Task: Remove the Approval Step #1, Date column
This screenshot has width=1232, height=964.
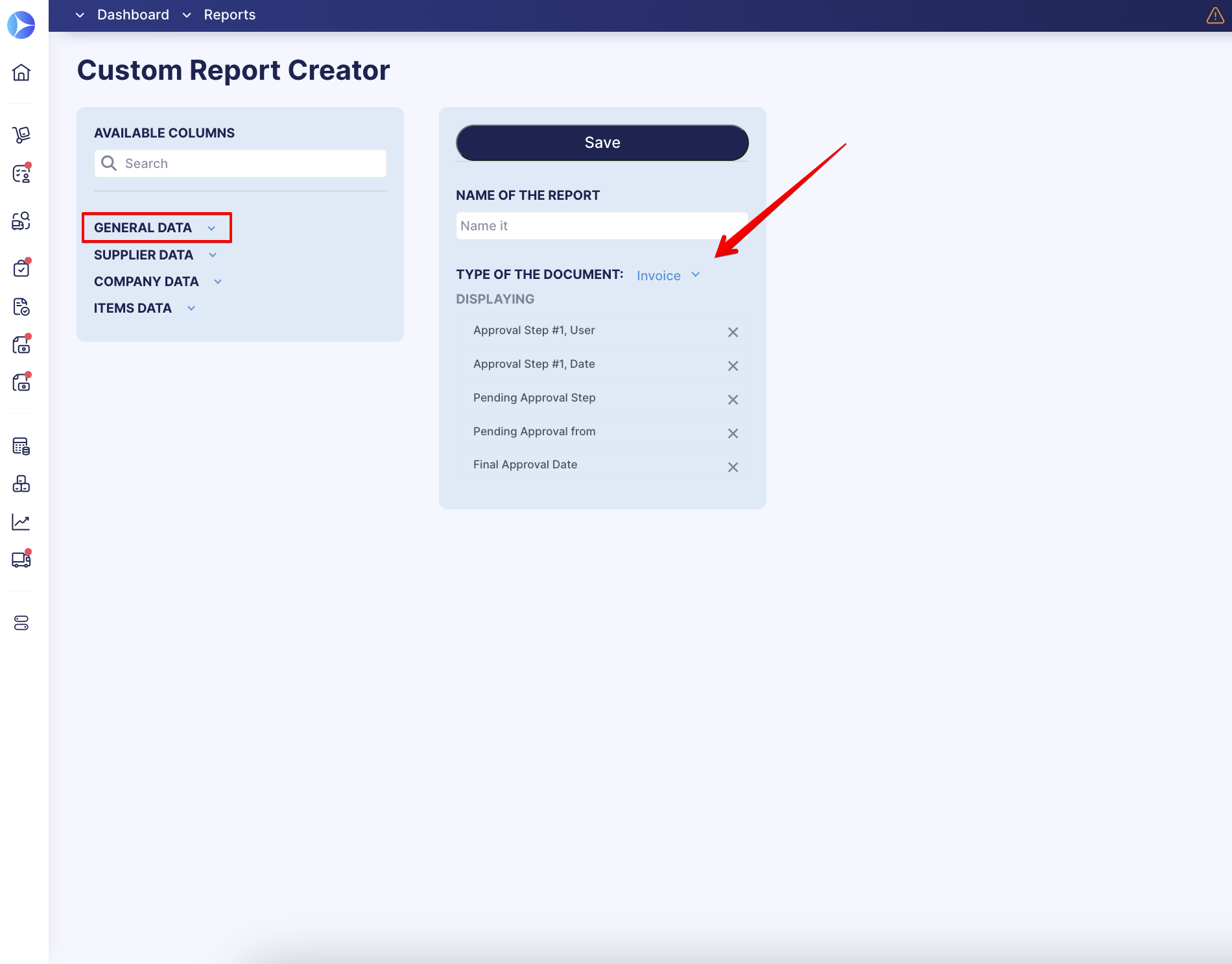Action: 733,366
